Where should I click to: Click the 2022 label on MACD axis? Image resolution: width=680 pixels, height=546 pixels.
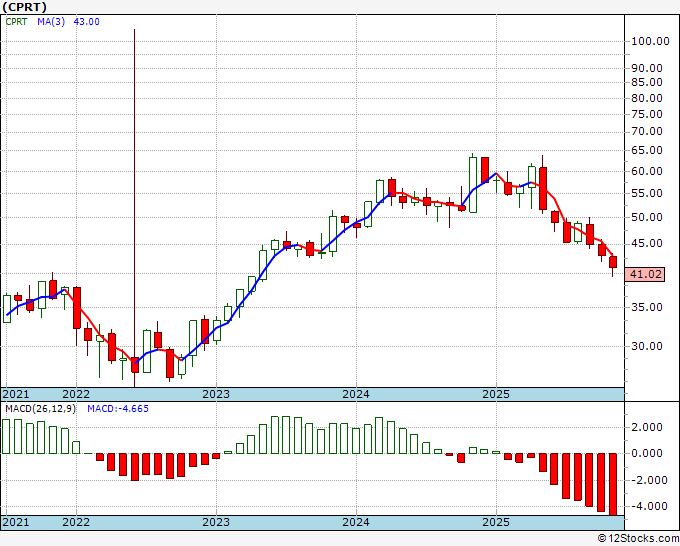[x=76, y=522]
